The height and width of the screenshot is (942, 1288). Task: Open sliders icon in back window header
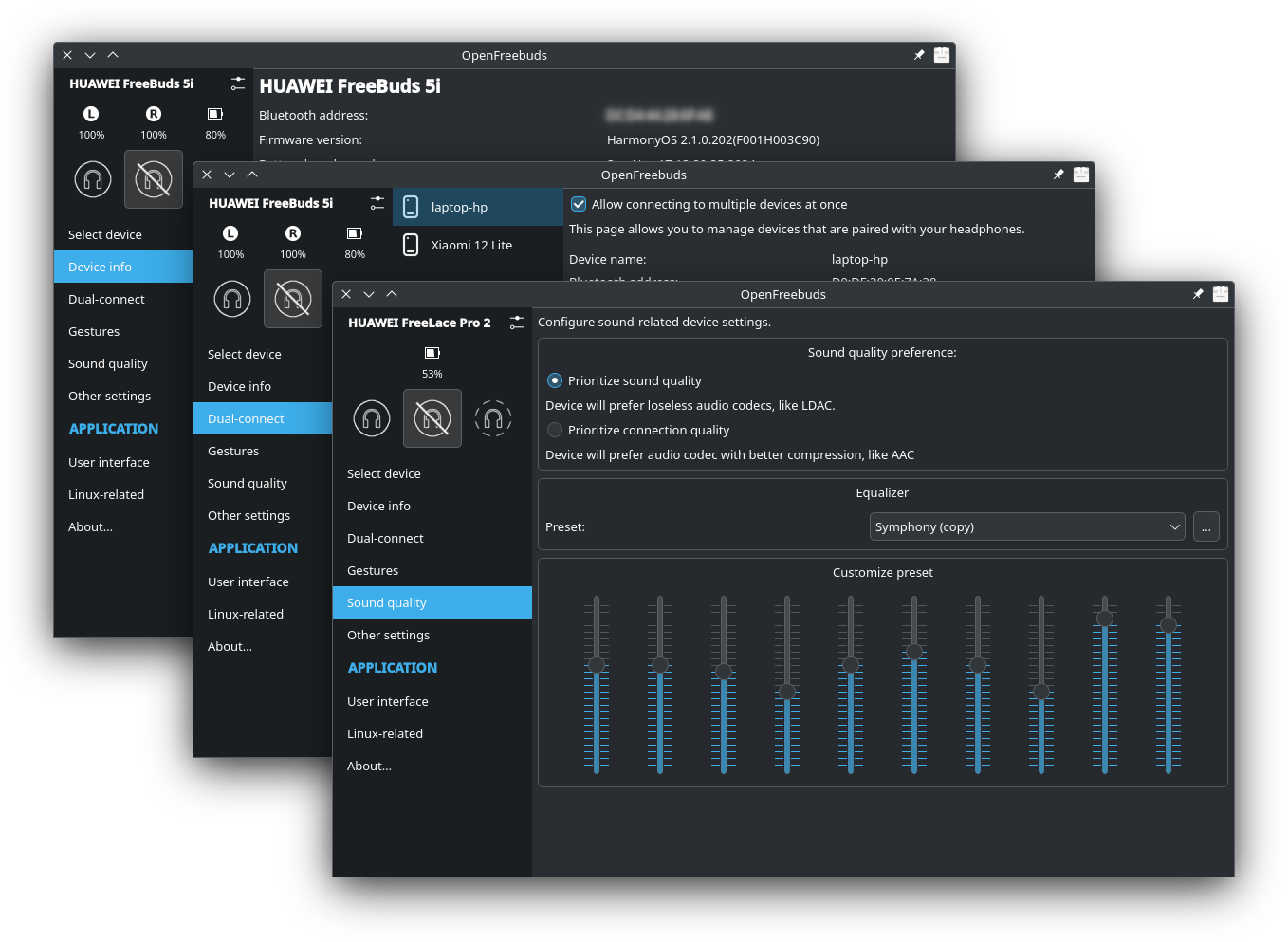(237, 83)
